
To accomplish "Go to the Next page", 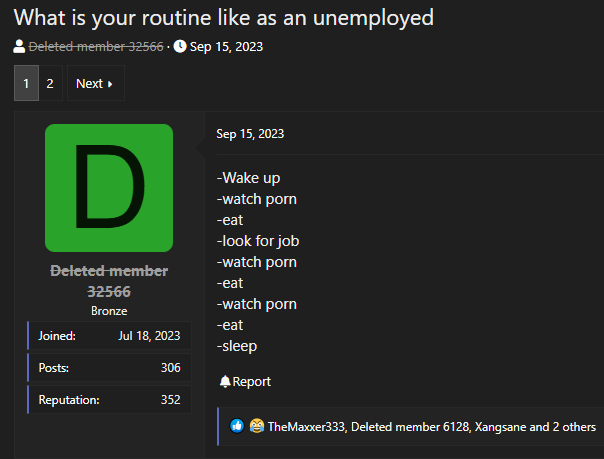I will pyautogui.click(x=96, y=83).
